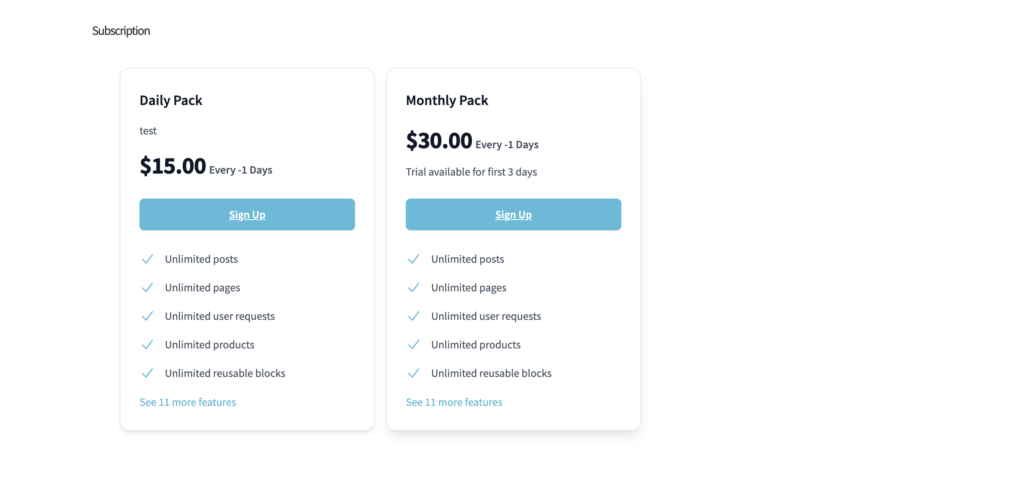
Task: Expand 'See 11 more features' in Daily Pack
Action: tap(188, 402)
